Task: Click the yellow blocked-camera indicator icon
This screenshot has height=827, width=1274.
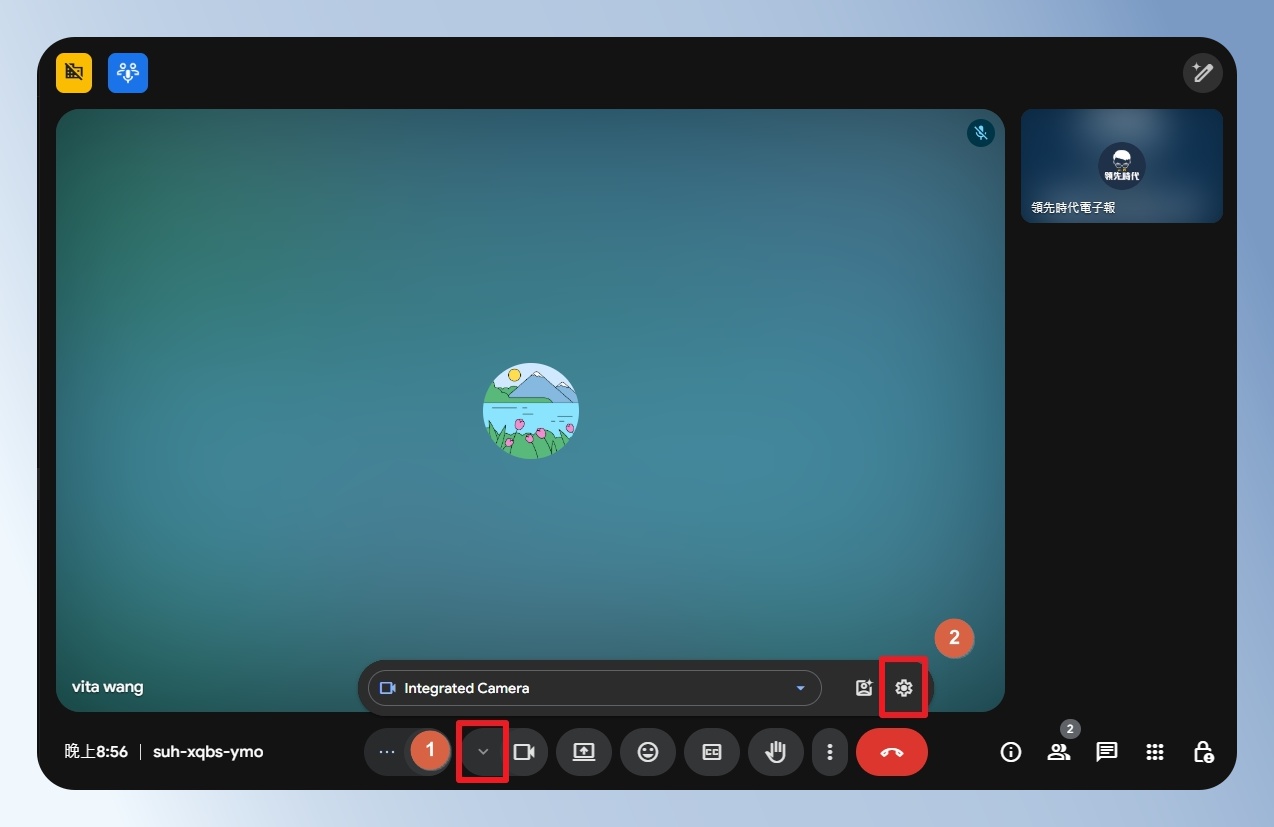Action: (x=74, y=73)
